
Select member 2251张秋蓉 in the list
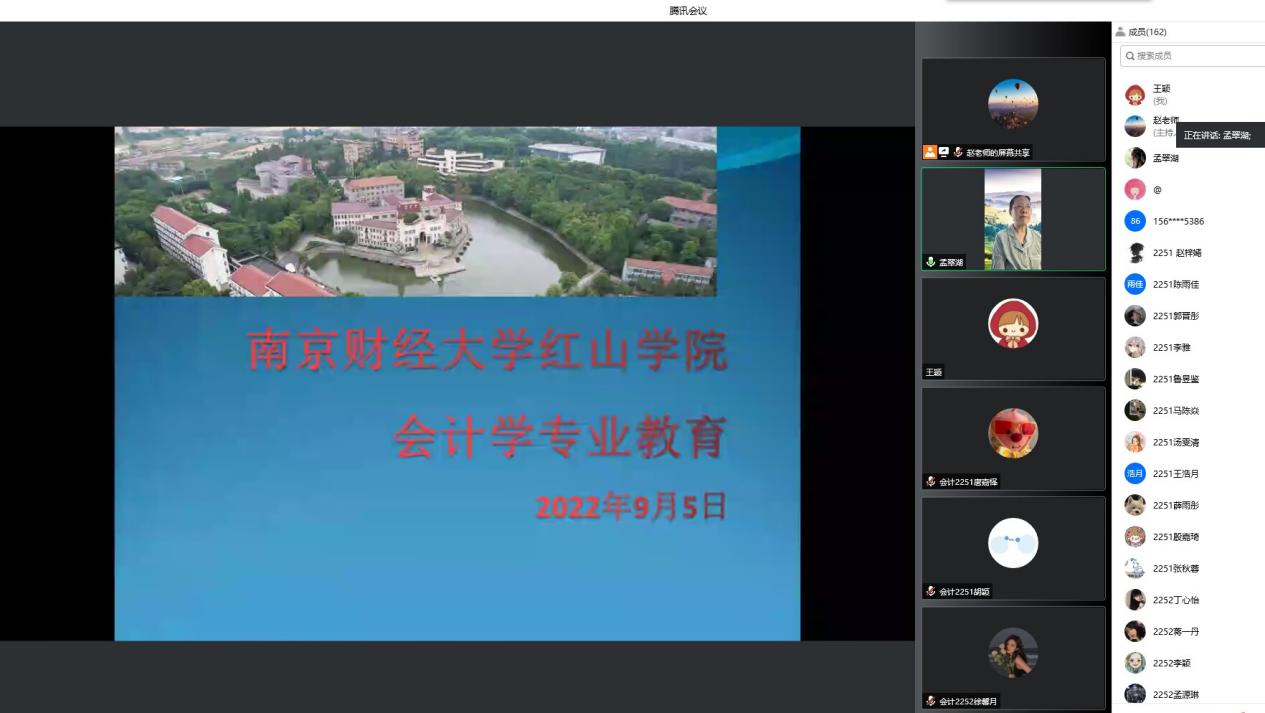[1175, 568]
